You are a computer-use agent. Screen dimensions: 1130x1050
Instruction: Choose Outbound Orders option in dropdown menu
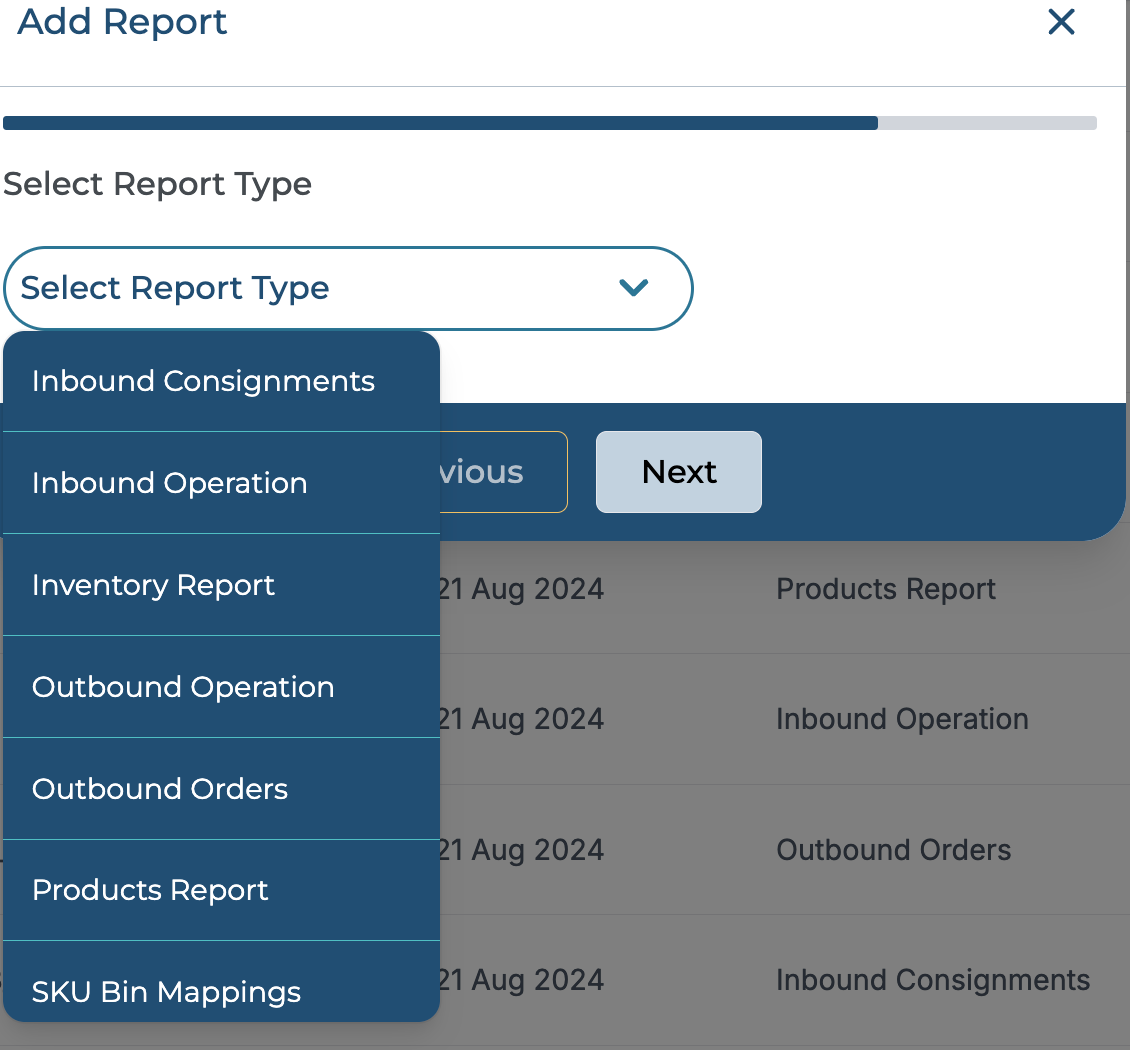[160, 789]
